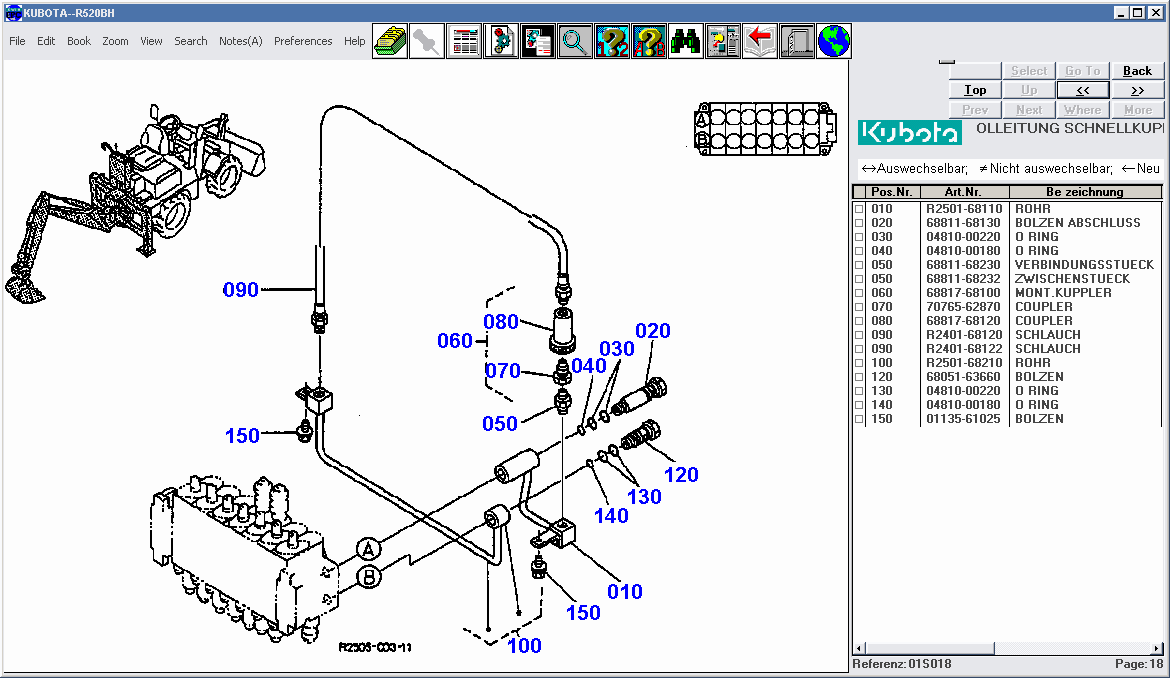
Task: Open the Notes(A) menu
Action: (x=240, y=41)
